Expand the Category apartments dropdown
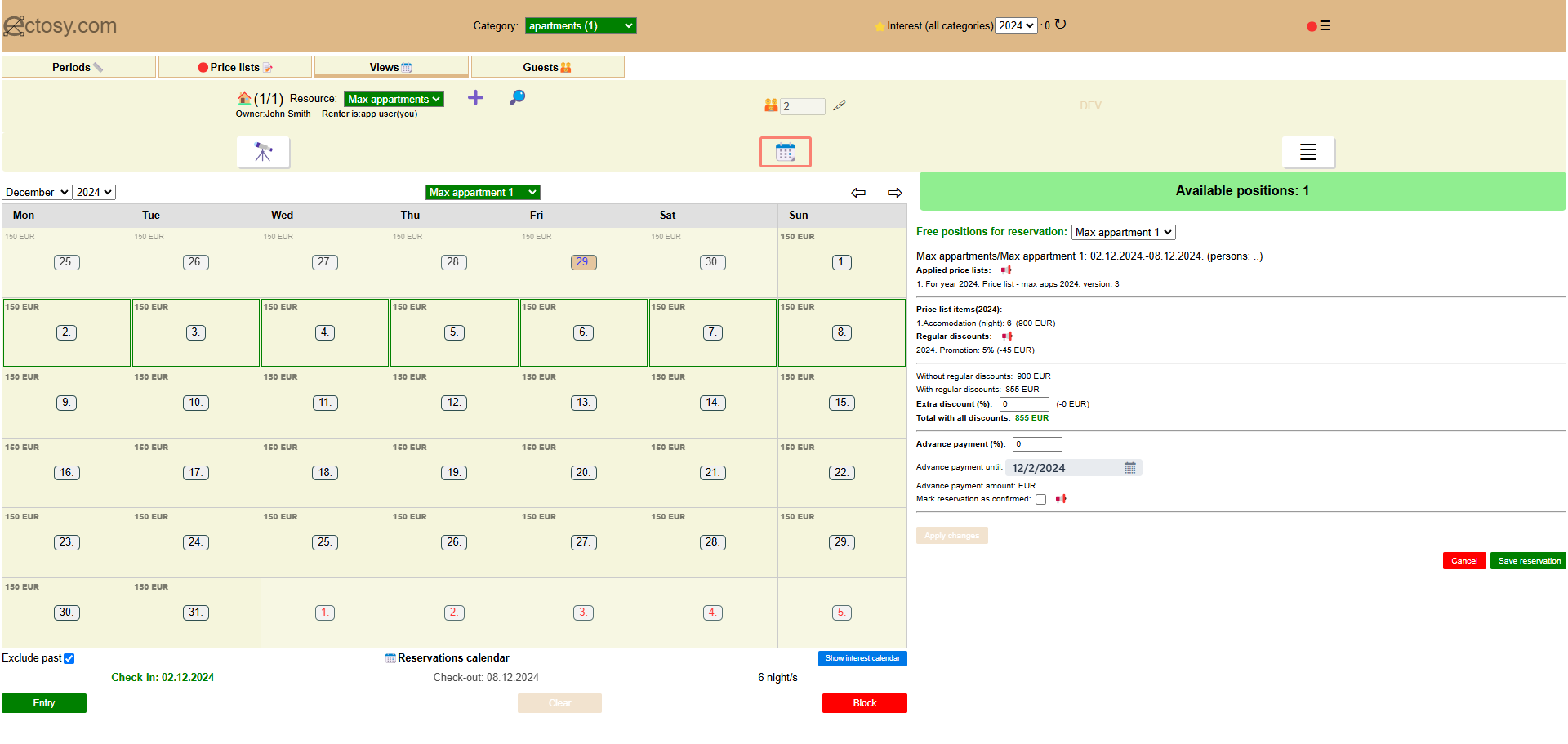 tap(581, 26)
